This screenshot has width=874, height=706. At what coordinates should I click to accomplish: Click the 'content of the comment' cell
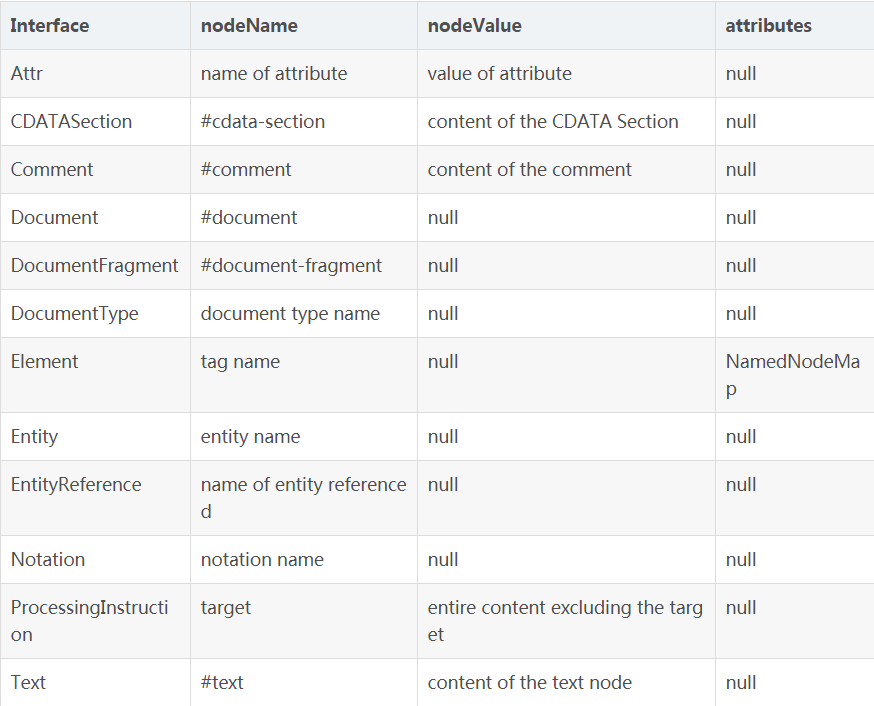click(x=566, y=169)
